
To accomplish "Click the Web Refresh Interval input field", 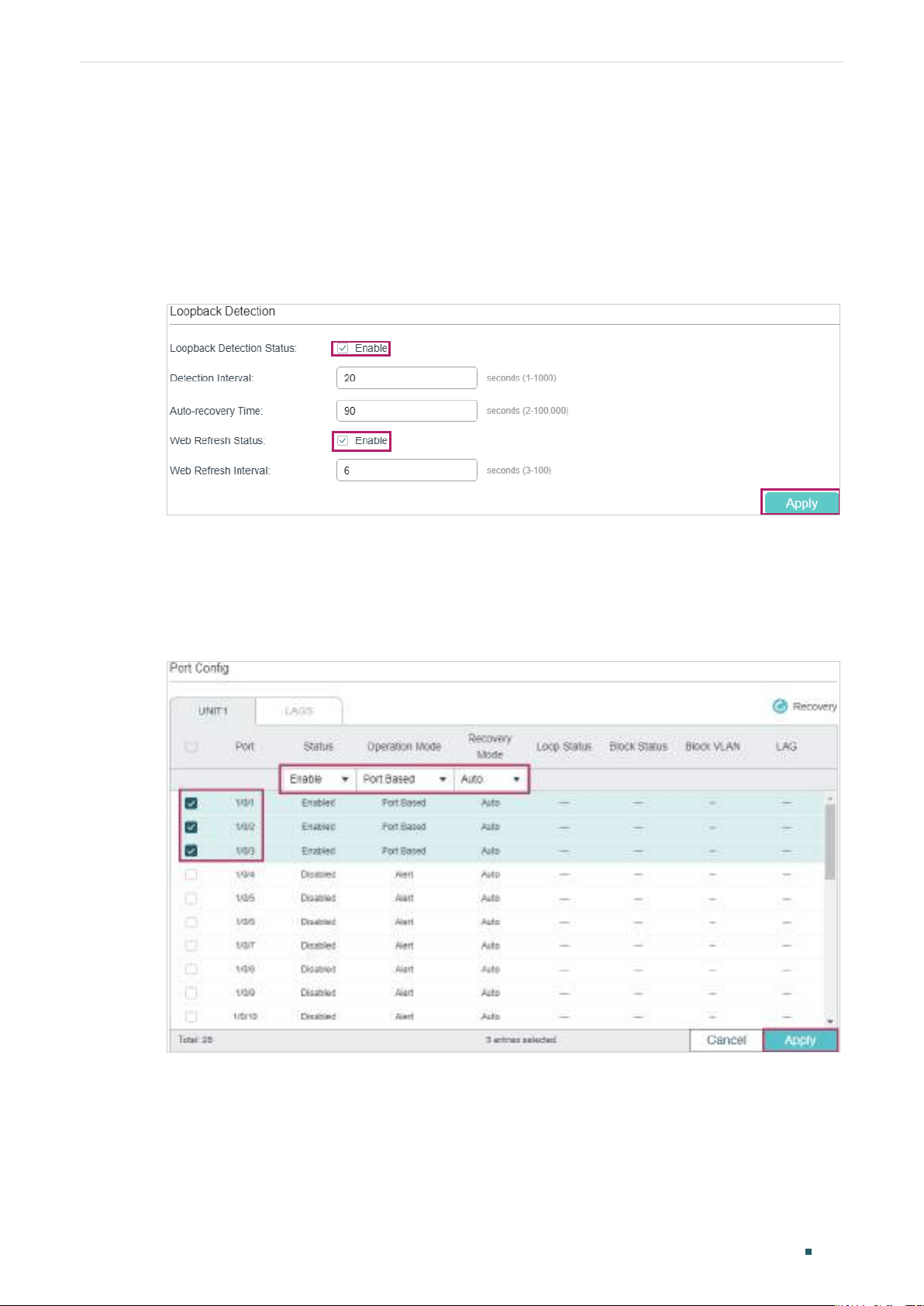I will [407, 470].
